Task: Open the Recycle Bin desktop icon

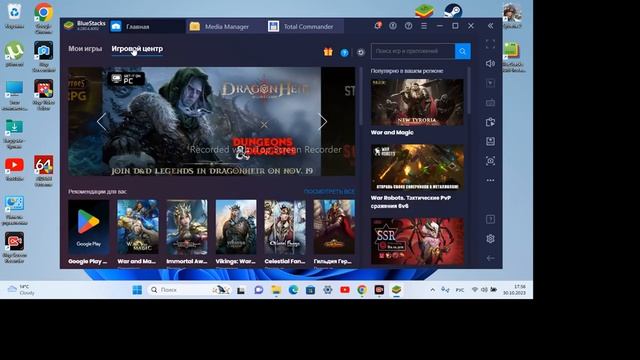Action: click(14, 16)
